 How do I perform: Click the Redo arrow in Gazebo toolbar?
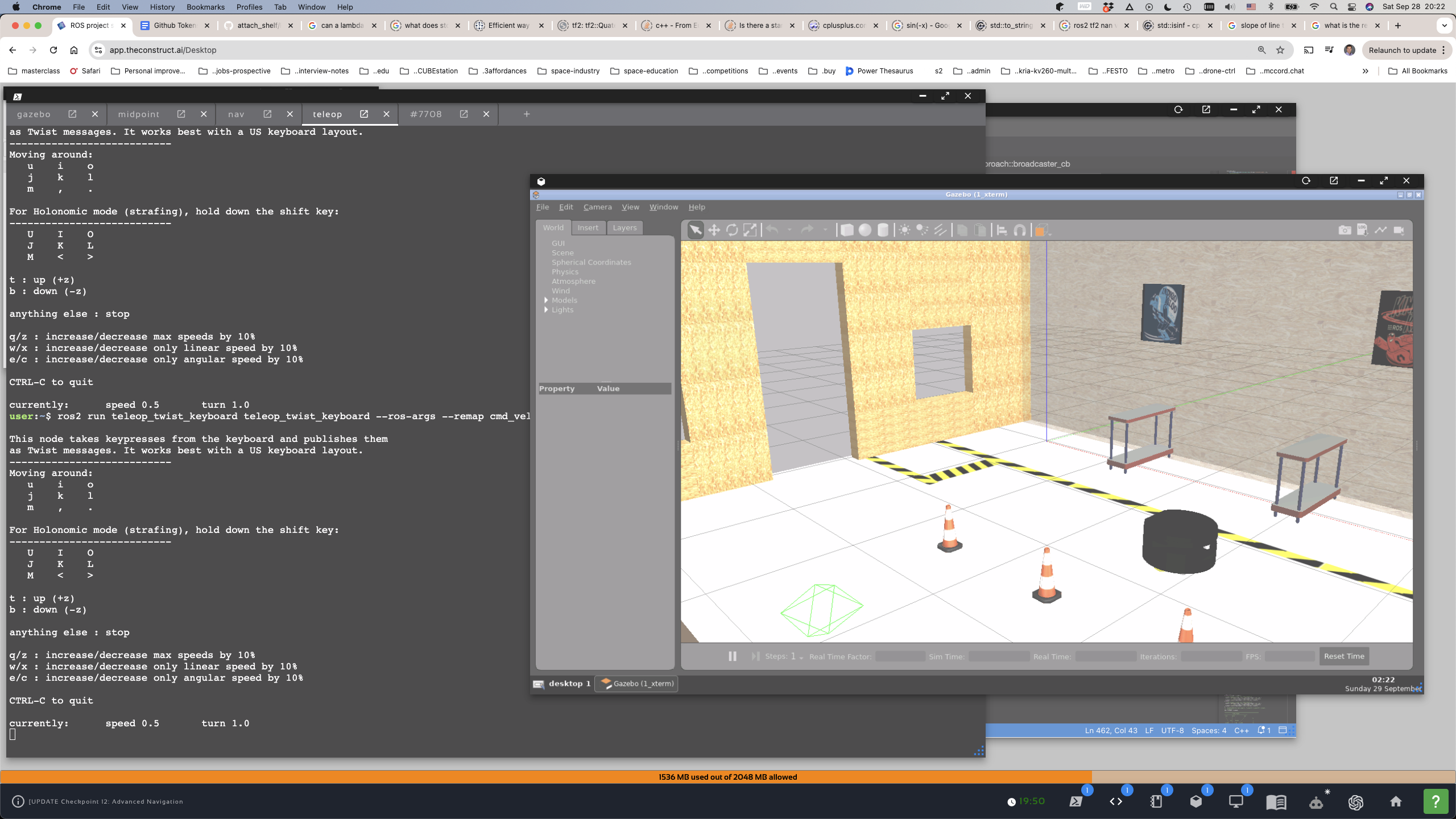pos(807,230)
